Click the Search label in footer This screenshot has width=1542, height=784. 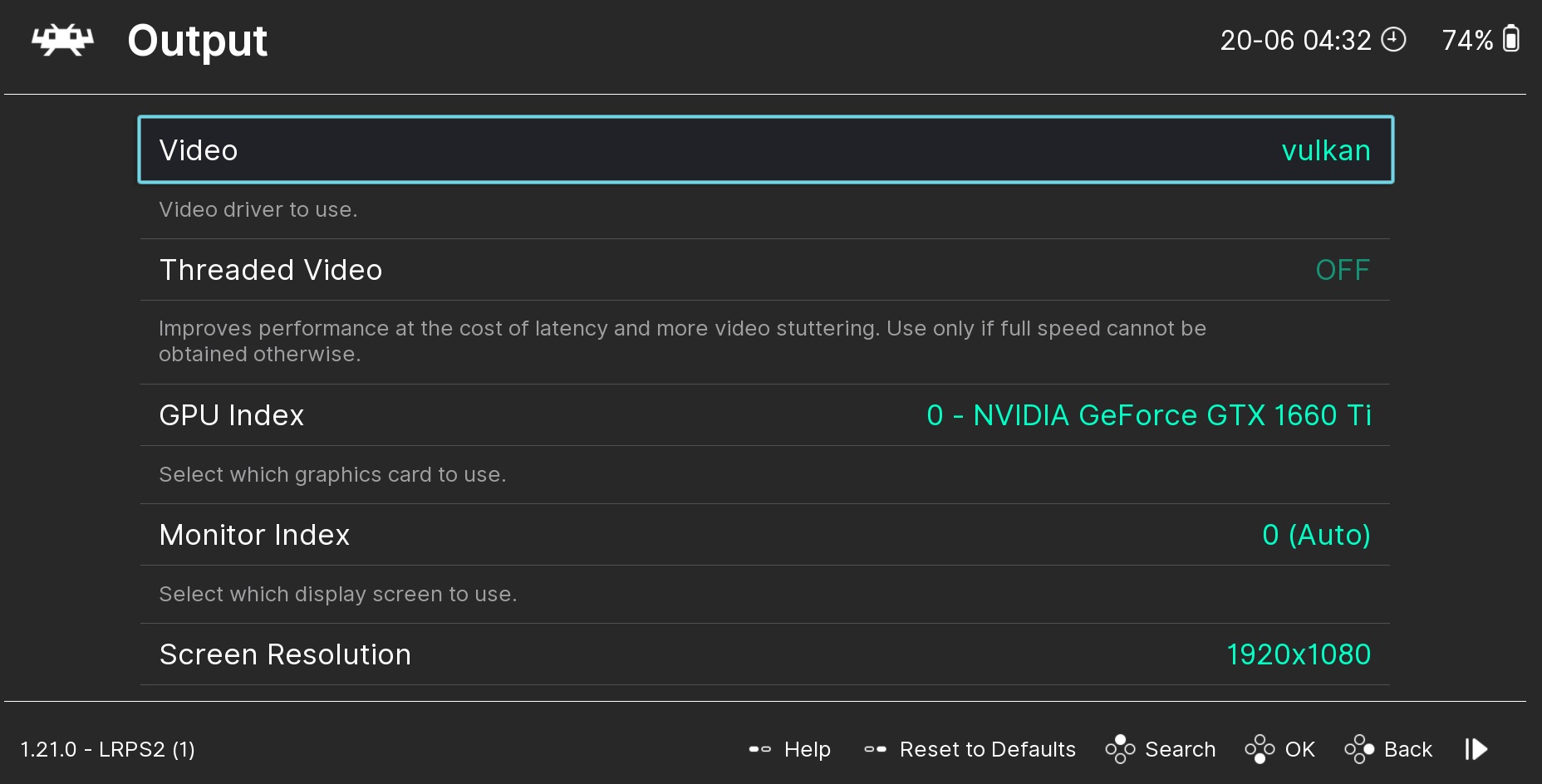pos(1181,749)
